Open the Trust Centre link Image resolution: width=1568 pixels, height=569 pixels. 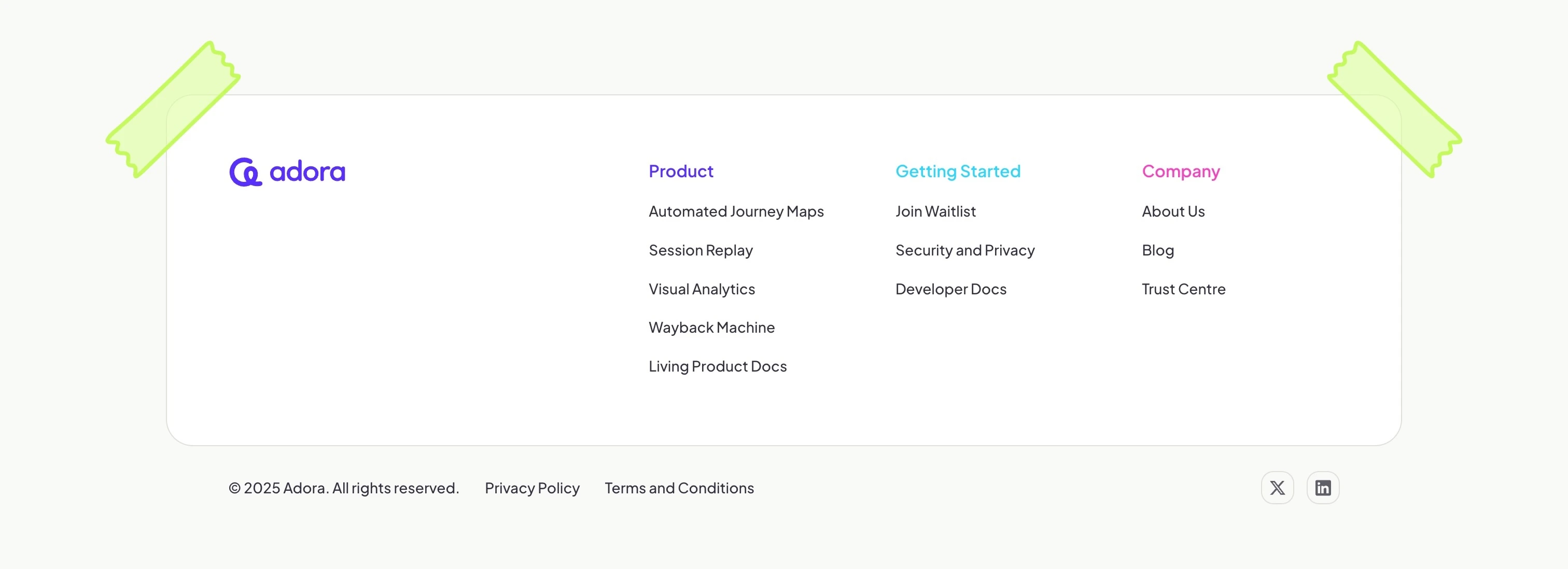click(1183, 289)
